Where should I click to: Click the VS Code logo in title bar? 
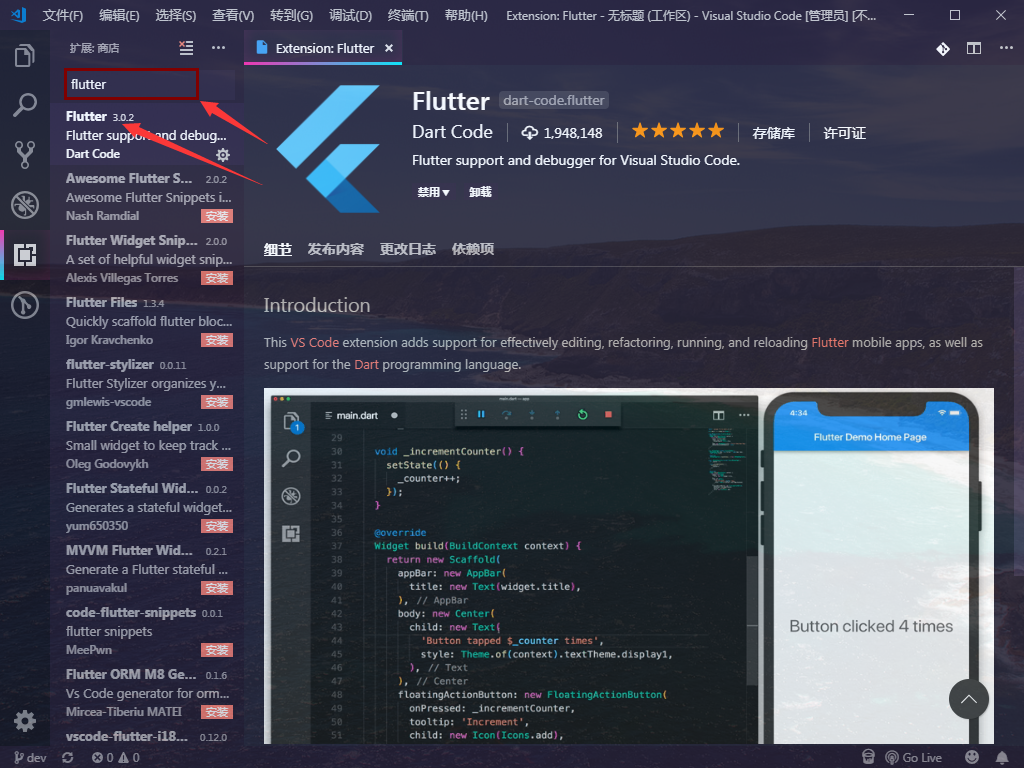point(18,14)
